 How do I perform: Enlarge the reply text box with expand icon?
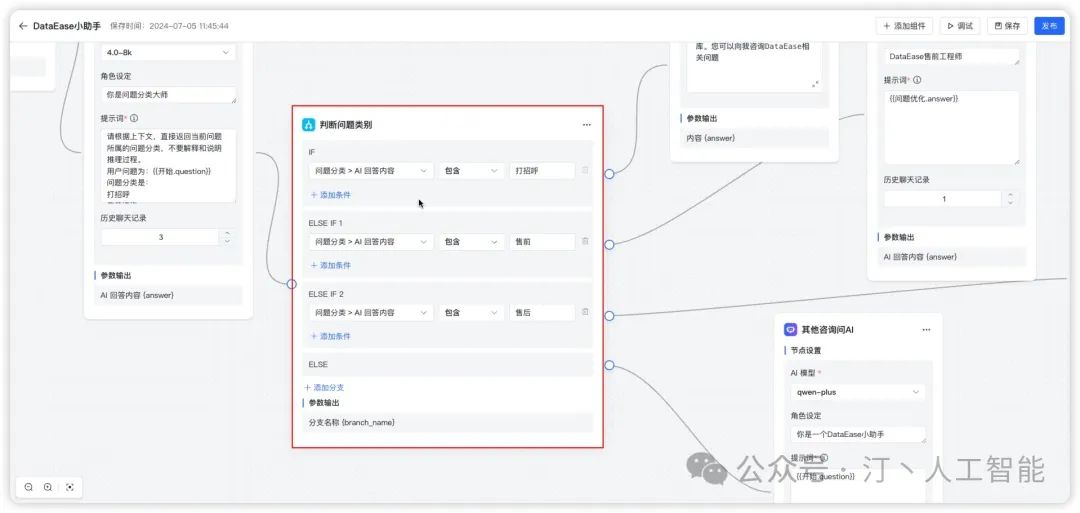click(x=815, y=84)
